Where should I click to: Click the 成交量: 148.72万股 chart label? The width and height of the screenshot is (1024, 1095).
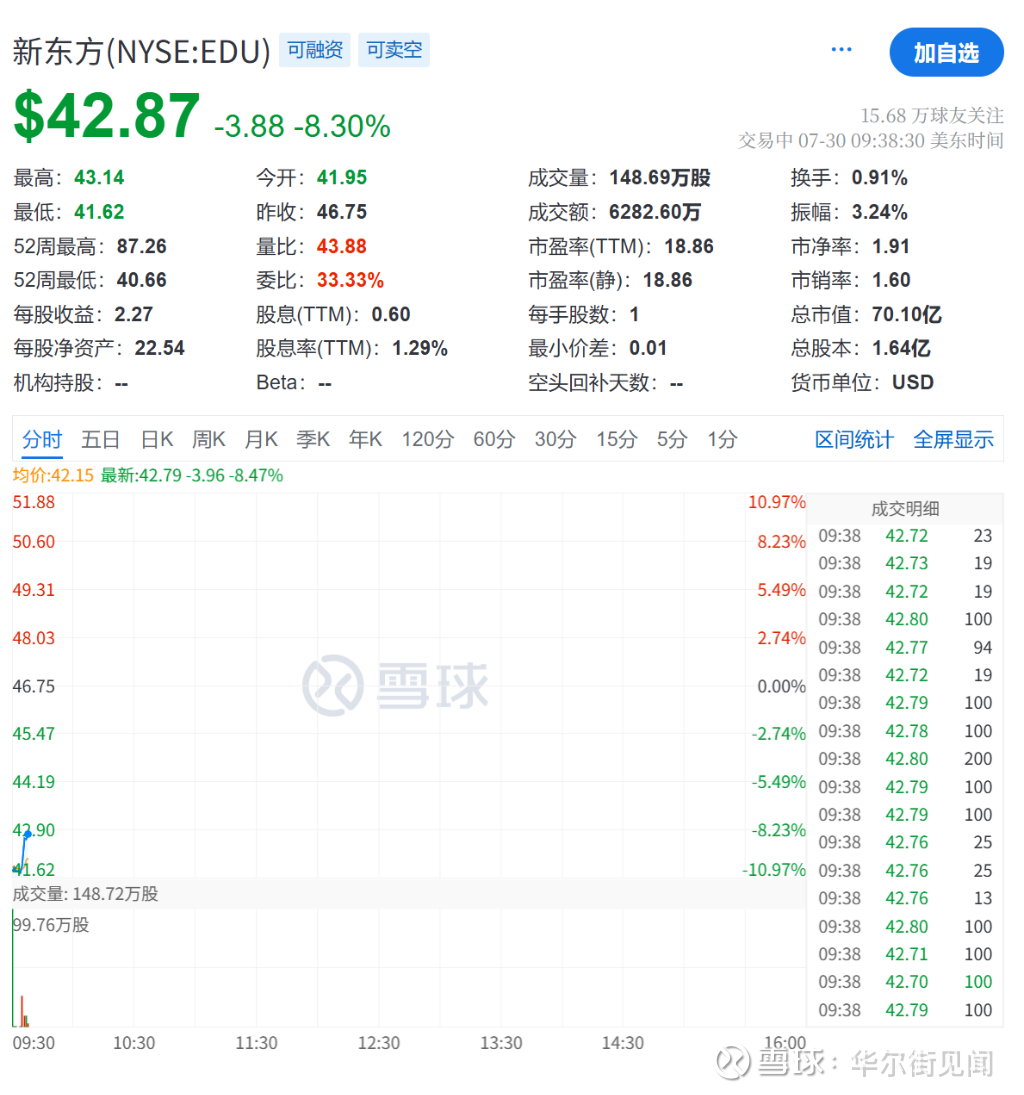[85, 894]
